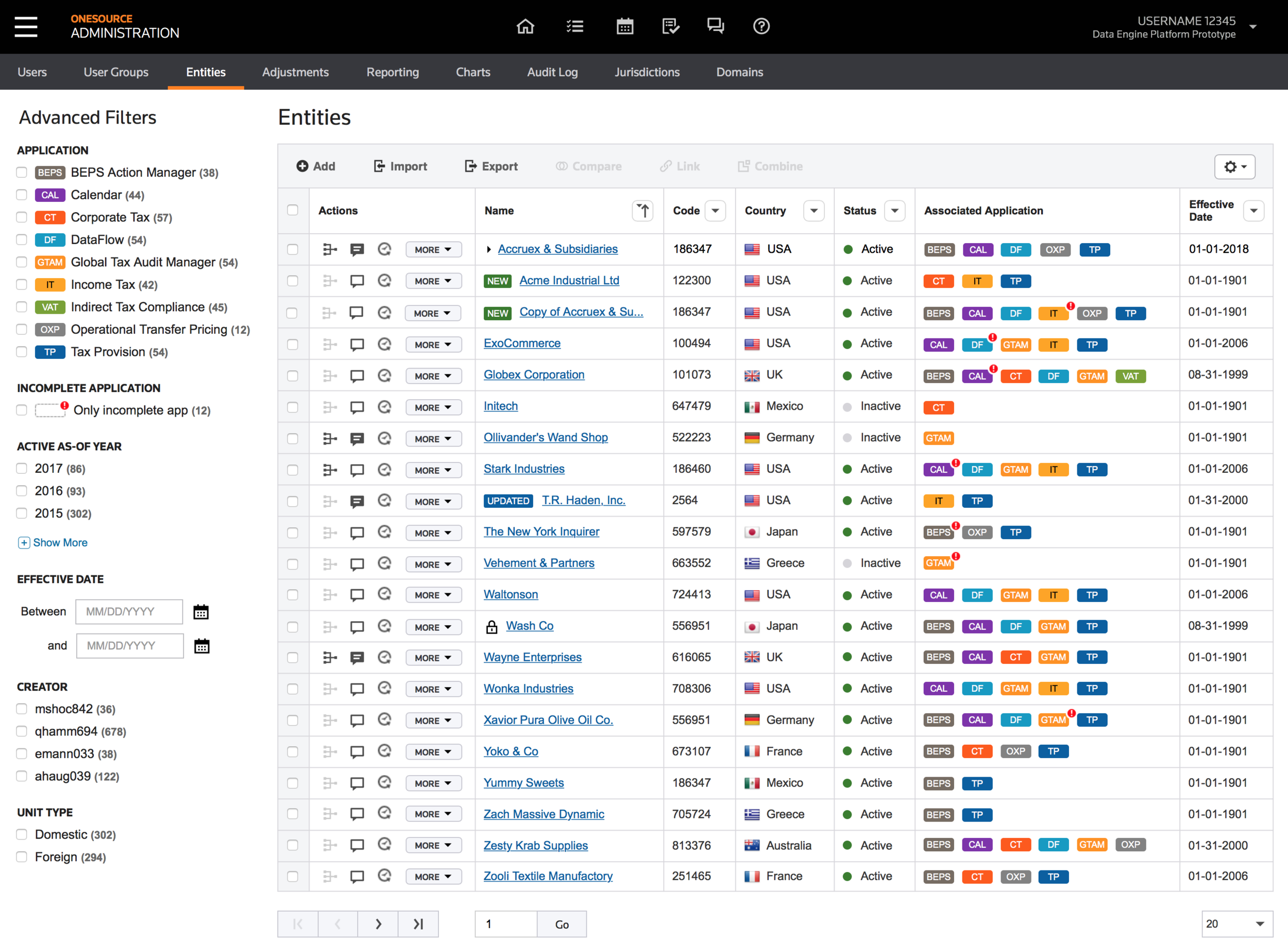Viewport: 1288px width, 942px height.
Task: Focus the page number input field
Action: point(506,924)
